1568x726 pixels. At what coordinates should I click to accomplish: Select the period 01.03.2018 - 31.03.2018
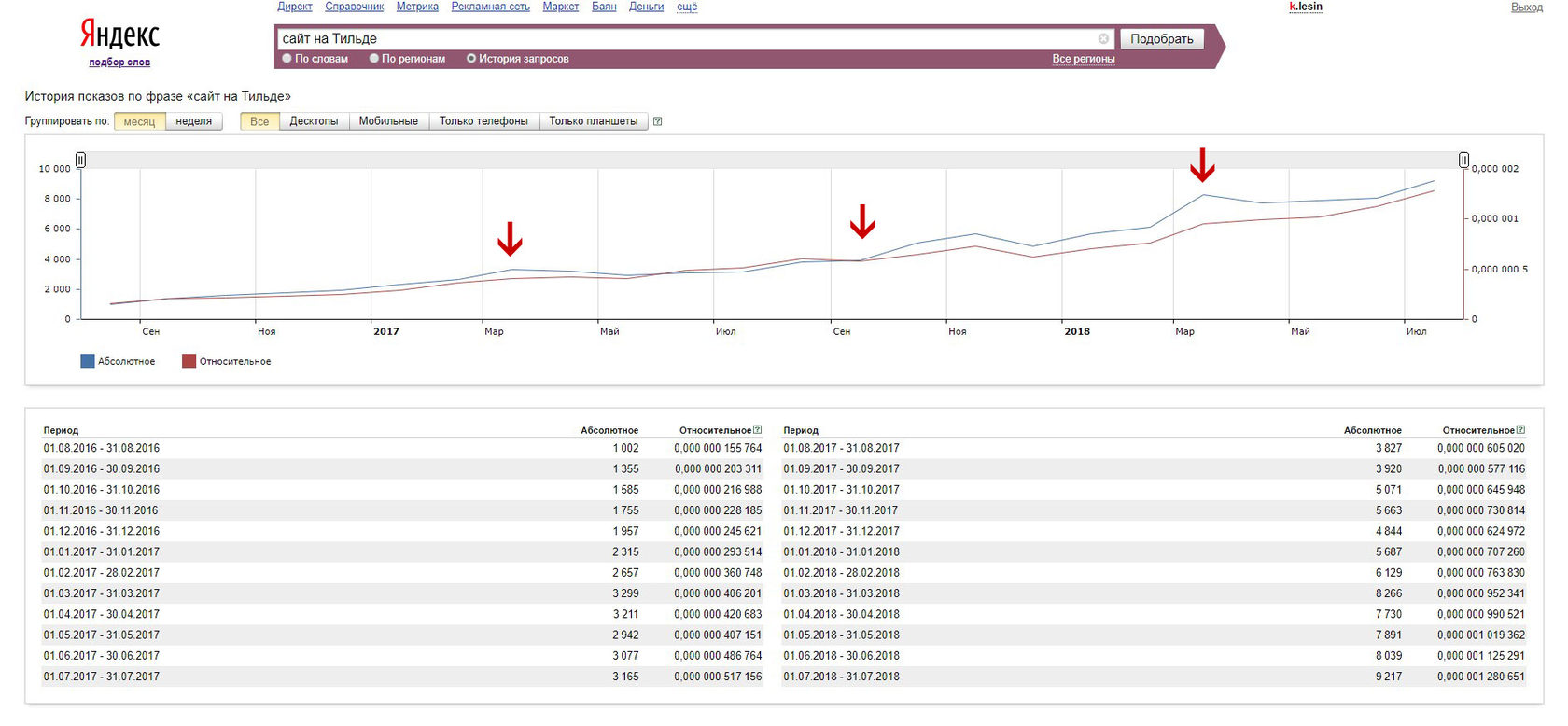(x=842, y=593)
